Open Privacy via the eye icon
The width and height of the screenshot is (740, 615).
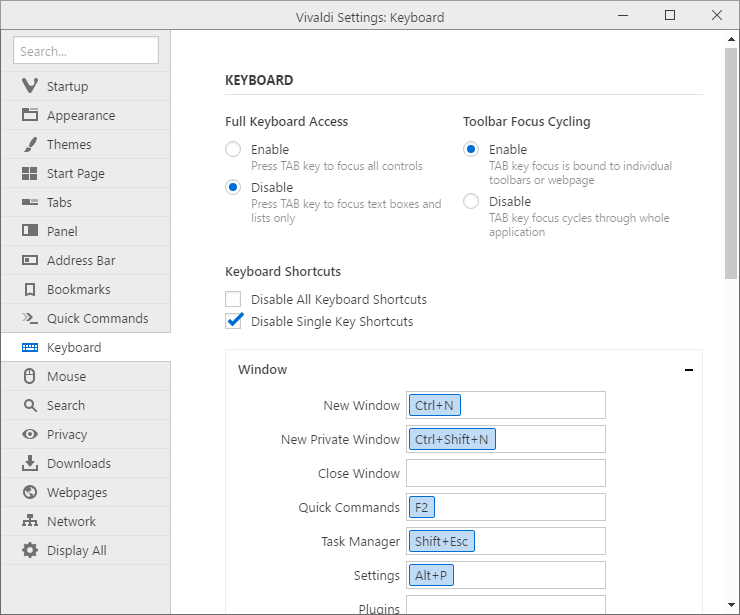click(x=29, y=434)
